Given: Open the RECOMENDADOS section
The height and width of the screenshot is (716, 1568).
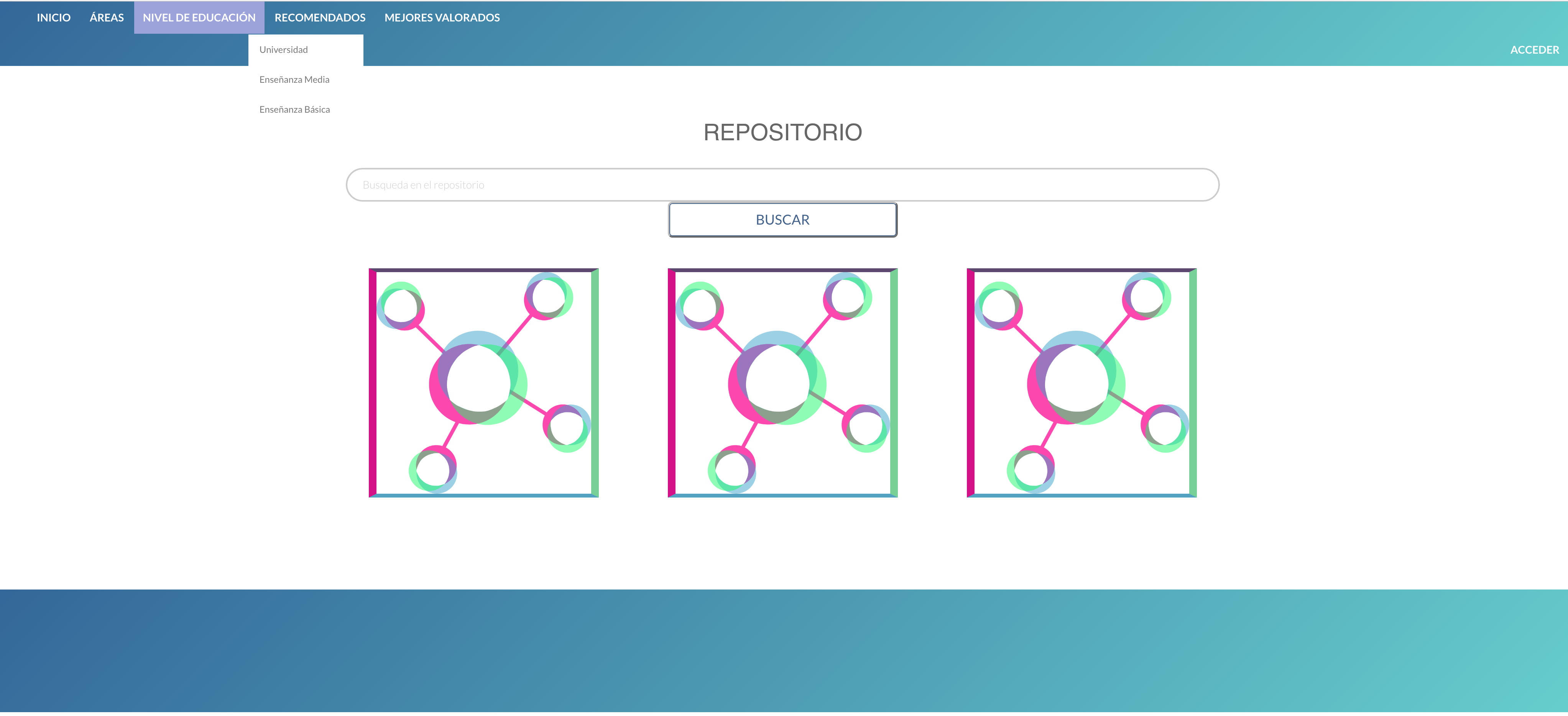Looking at the screenshot, I should coord(320,18).
